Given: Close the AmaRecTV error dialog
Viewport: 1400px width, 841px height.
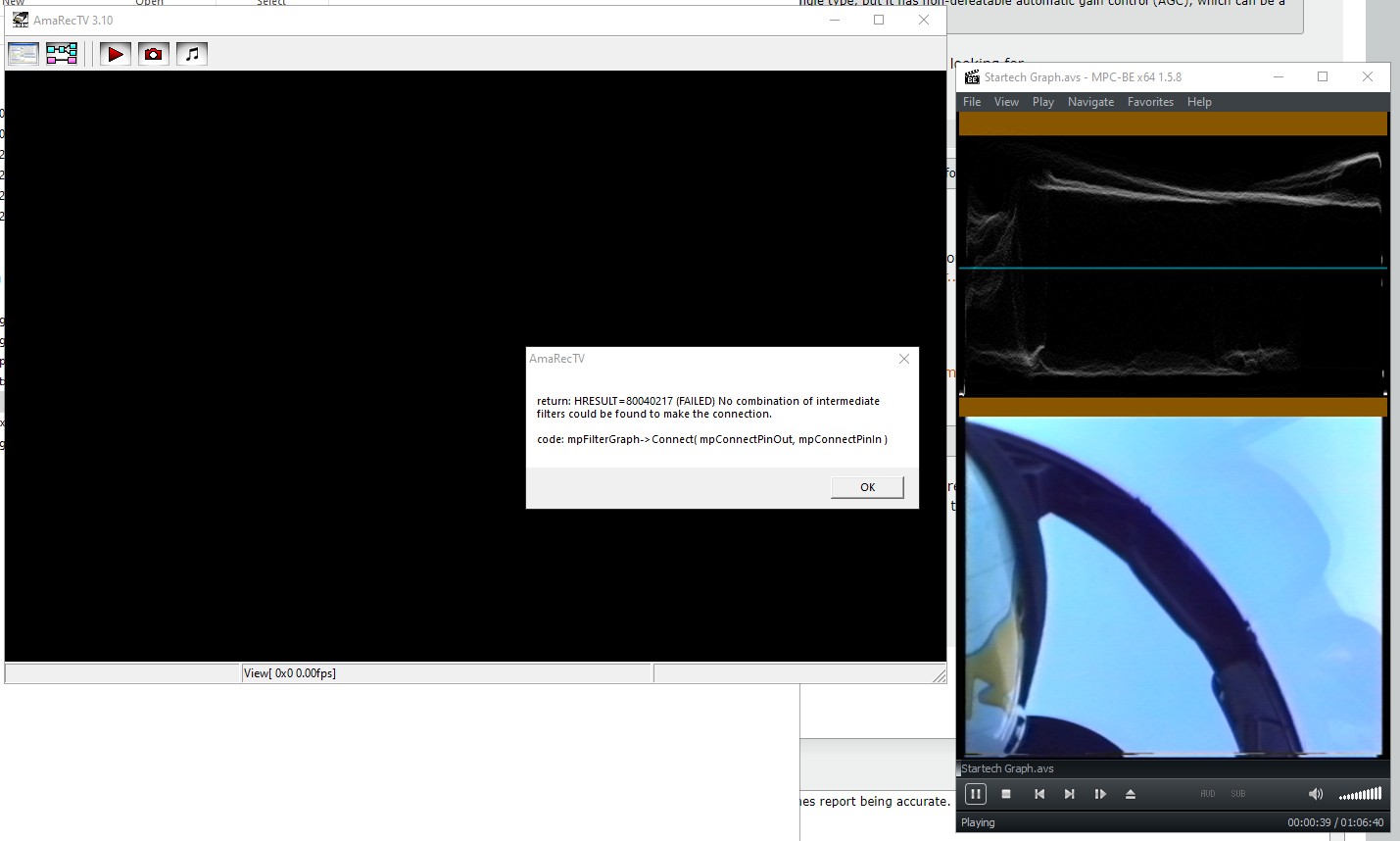Looking at the screenshot, I should [x=904, y=359].
